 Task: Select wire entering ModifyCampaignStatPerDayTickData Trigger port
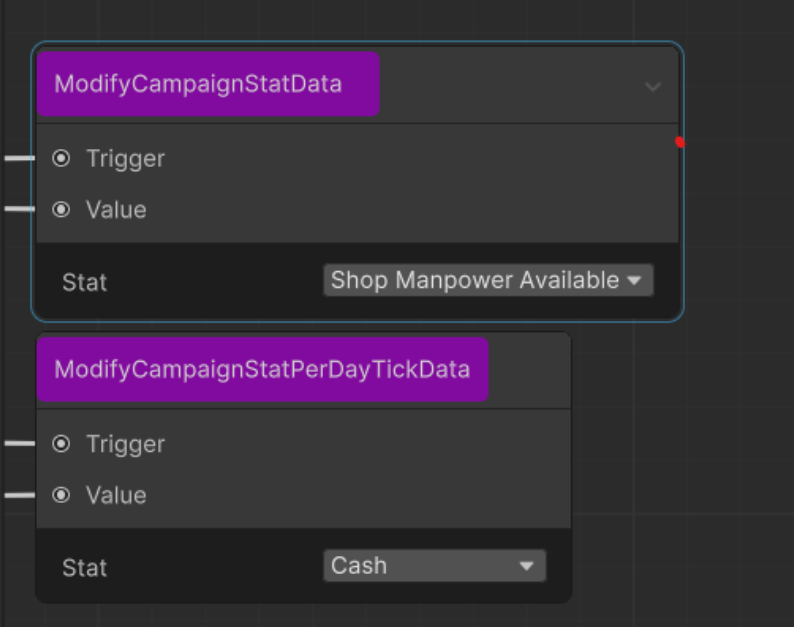[x=18, y=444]
